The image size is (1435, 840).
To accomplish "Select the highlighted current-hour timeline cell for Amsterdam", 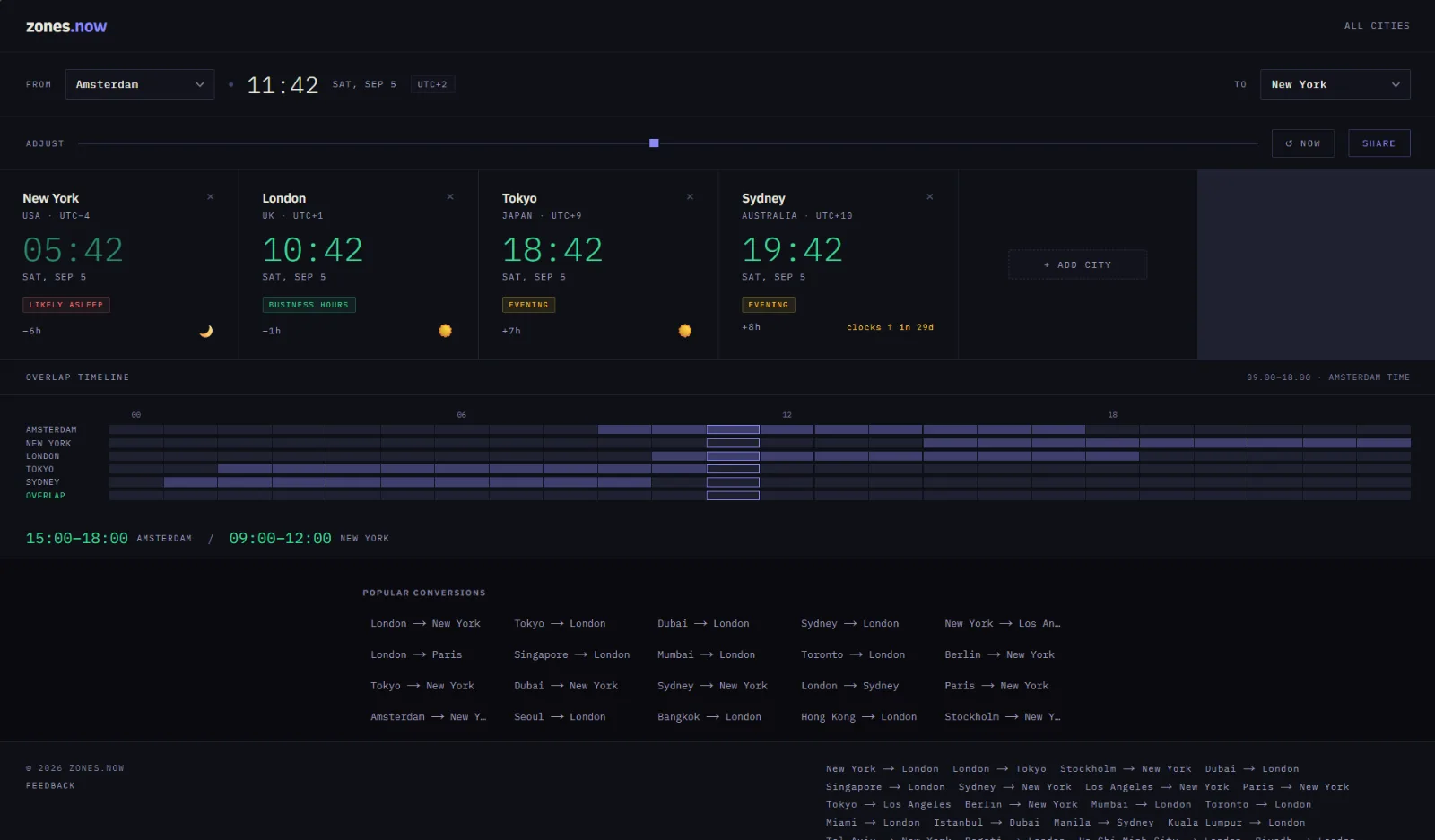I will coord(733,429).
